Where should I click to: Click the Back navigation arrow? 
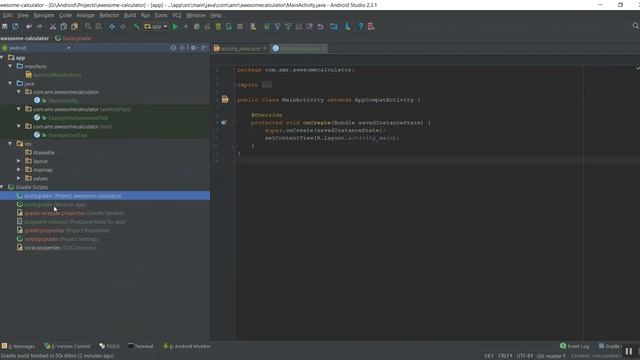click(112, 27)
